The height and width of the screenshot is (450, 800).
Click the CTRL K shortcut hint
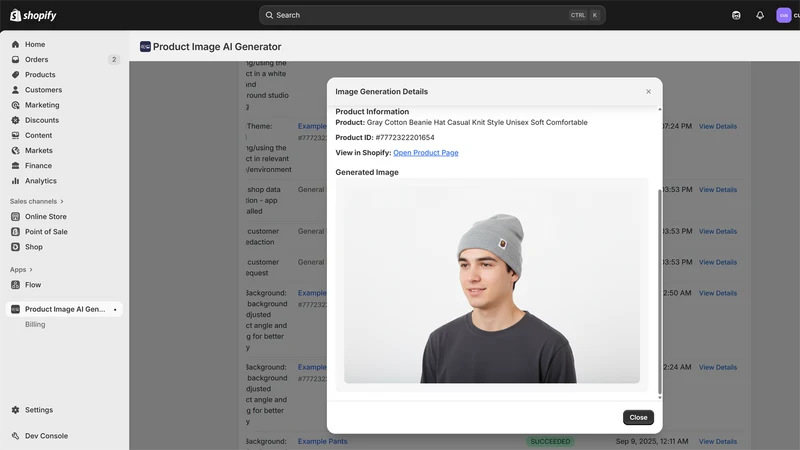(584, 15)
